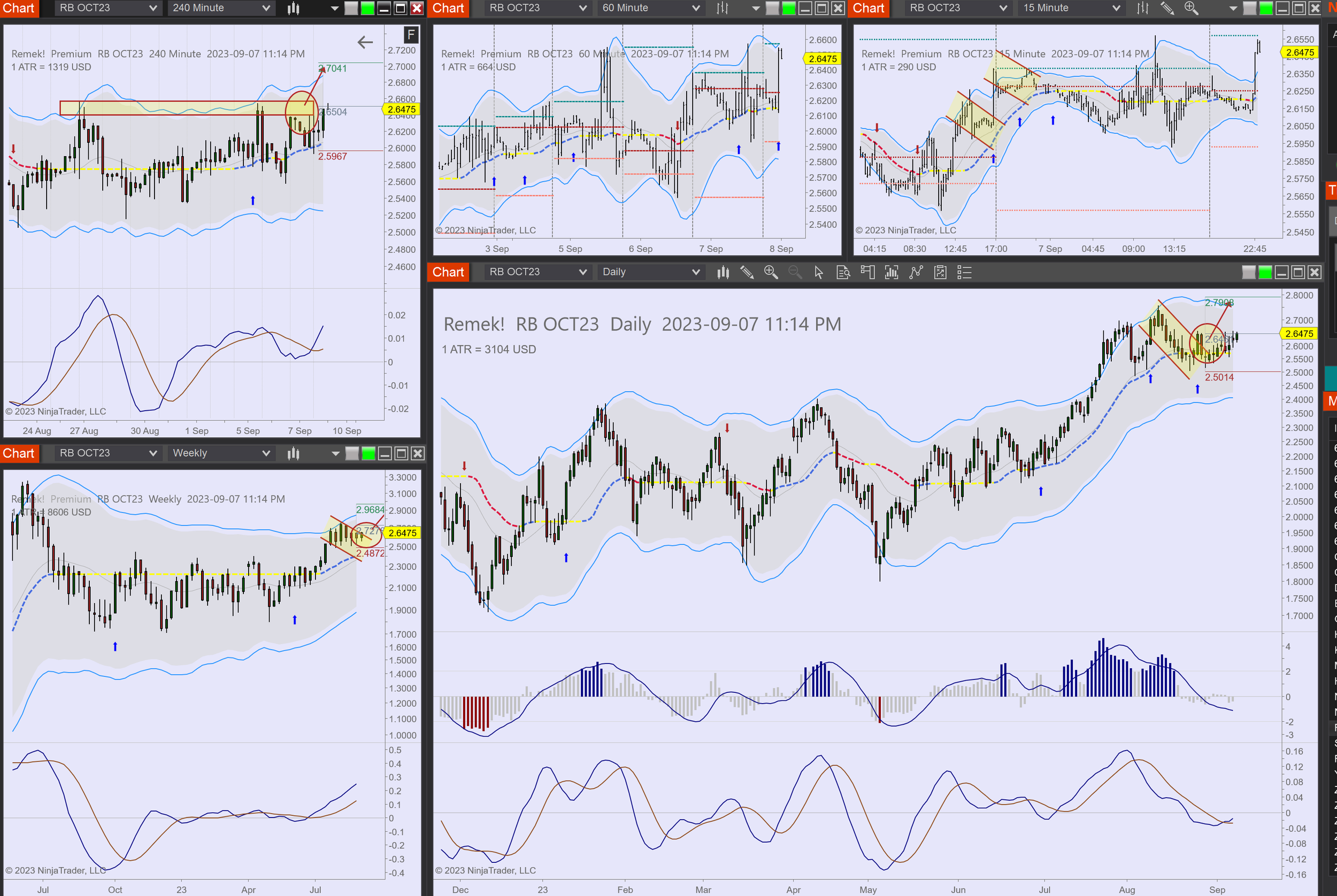1337x896 pixels.
Task: Open Strategies icon in Daily chart toolbar
Action: [x=940, y=273]
